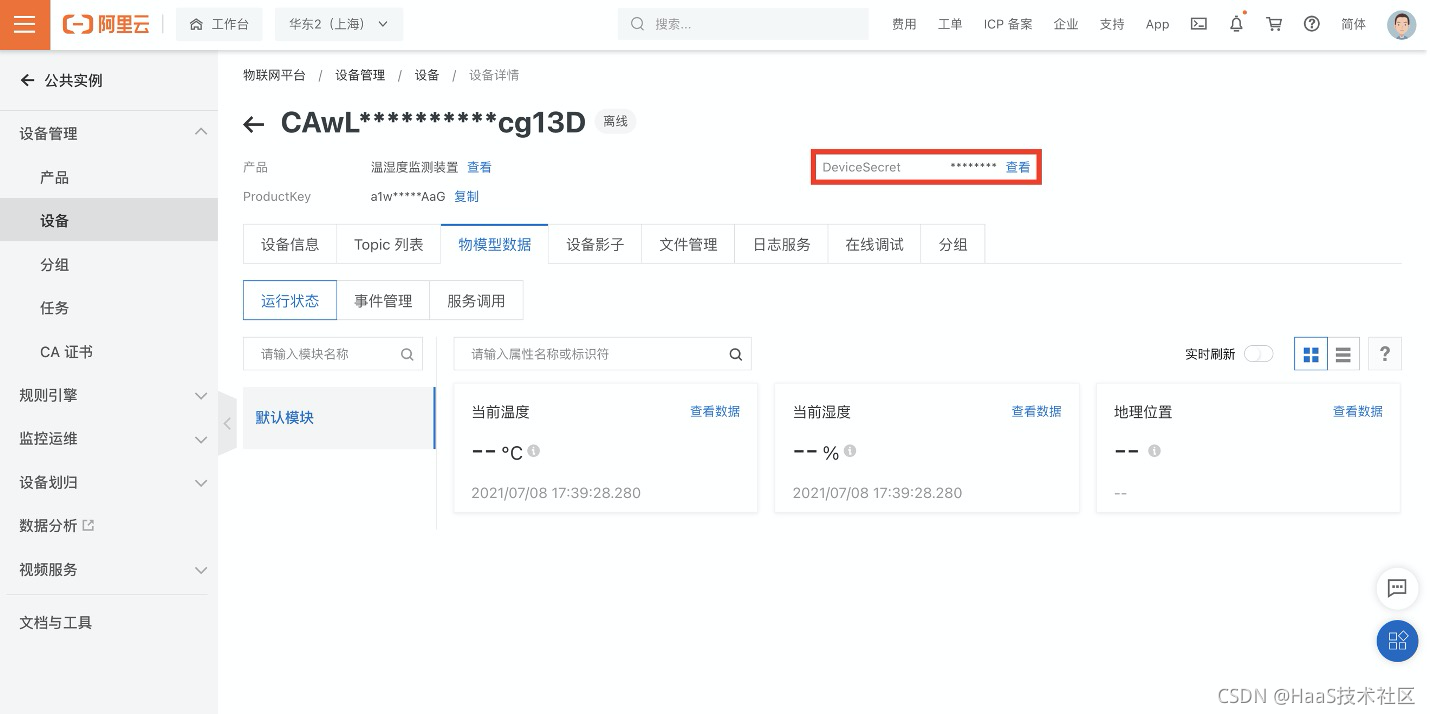Open 设备 in sidebar

click(109, 220)
